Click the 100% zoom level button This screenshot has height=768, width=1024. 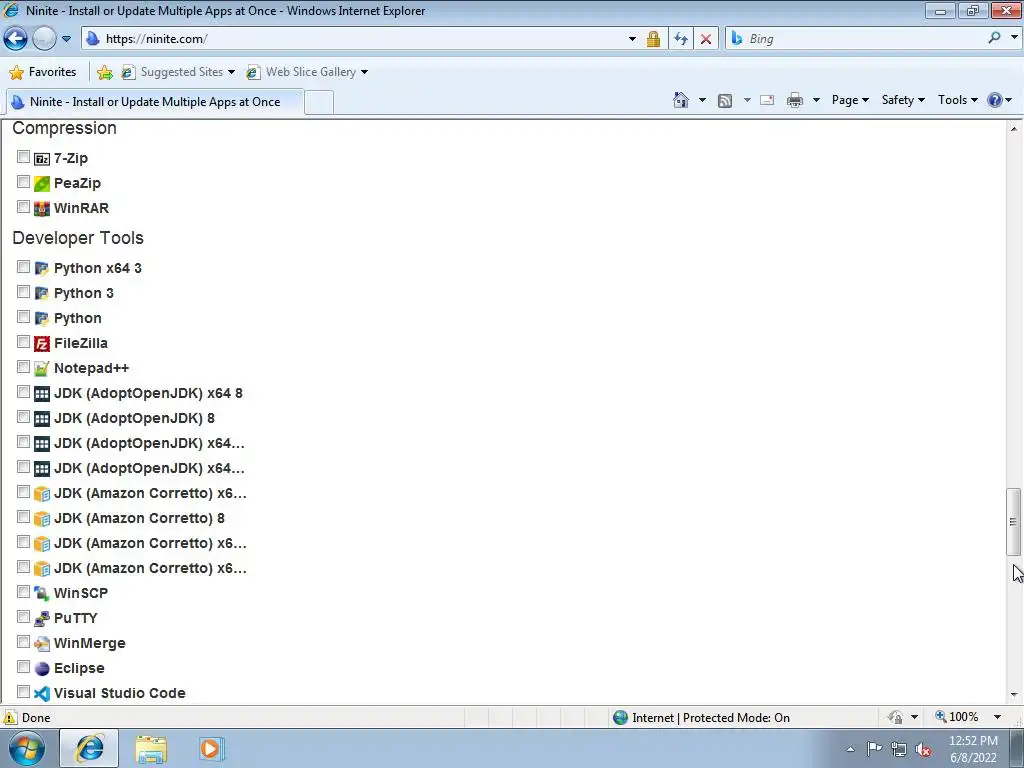[x=957, y=717]
